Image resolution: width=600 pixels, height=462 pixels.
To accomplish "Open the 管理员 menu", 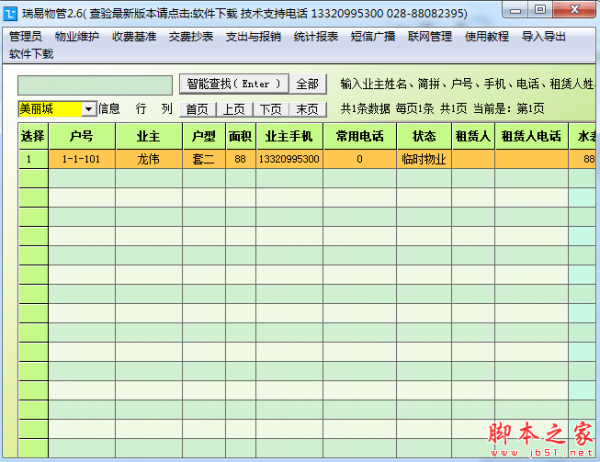I will [x=25, y=37].
